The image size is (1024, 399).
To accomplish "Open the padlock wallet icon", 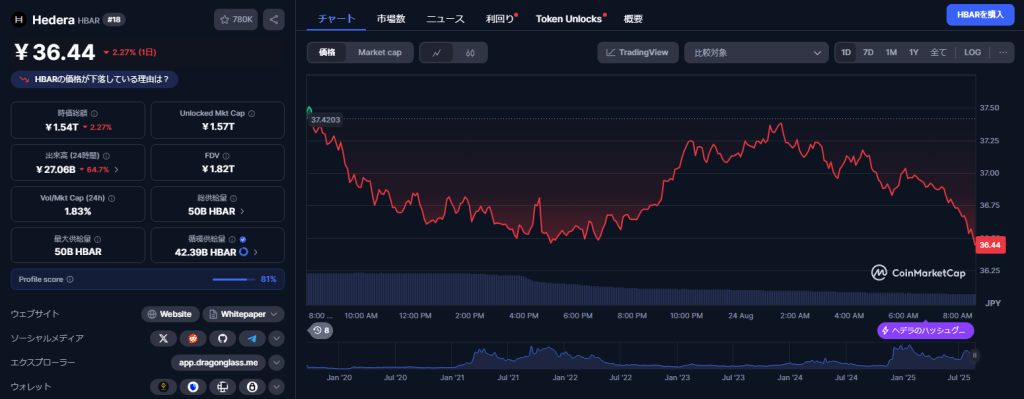I will (x=251, y=387).
